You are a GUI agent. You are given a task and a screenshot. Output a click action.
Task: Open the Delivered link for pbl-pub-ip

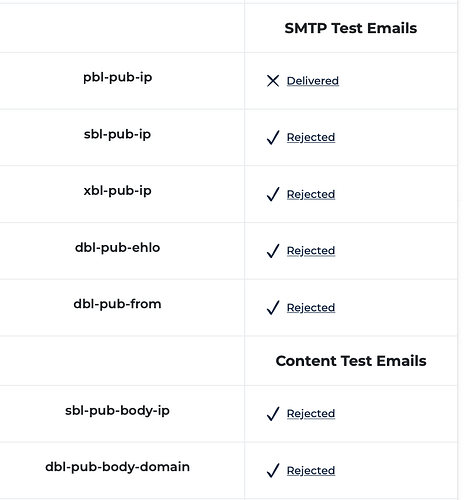click(313, 81)
